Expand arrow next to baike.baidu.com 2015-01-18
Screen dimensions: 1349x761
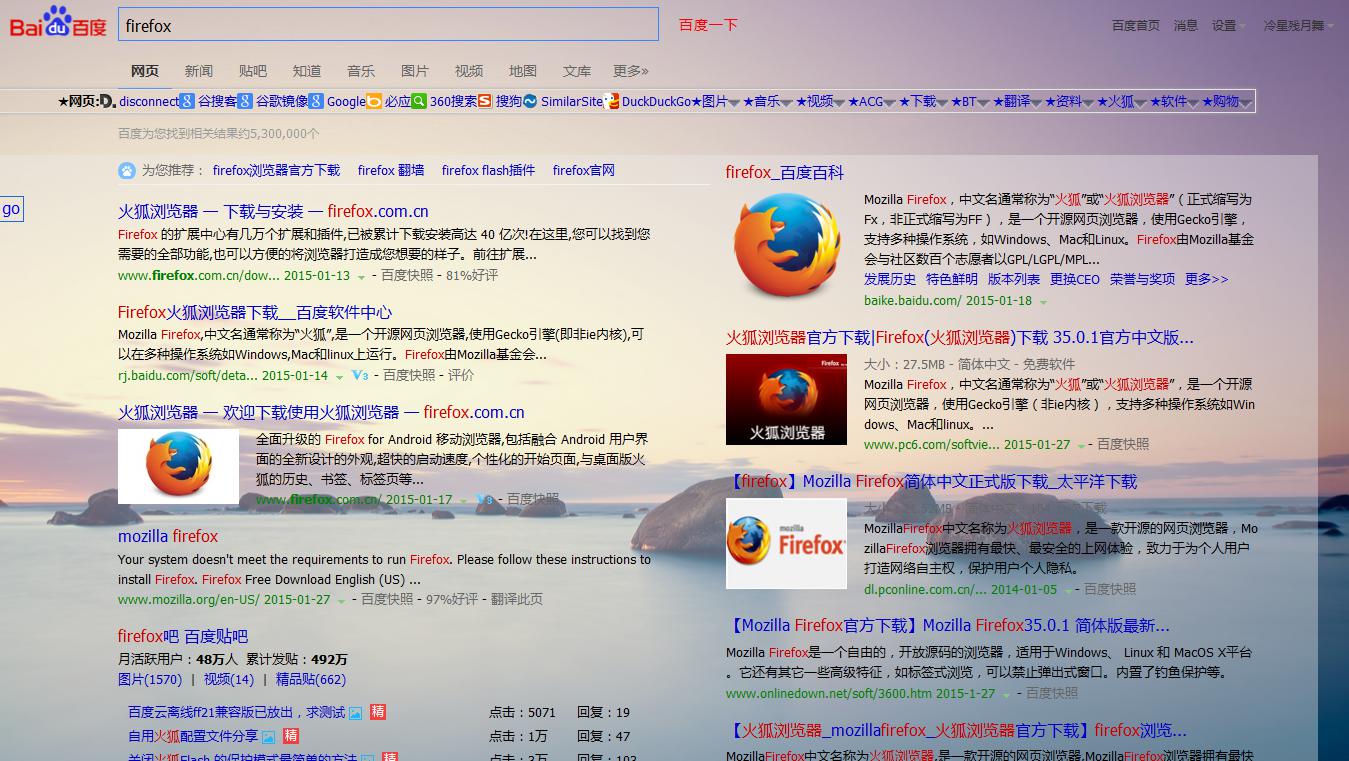(x=1043, y=302)
